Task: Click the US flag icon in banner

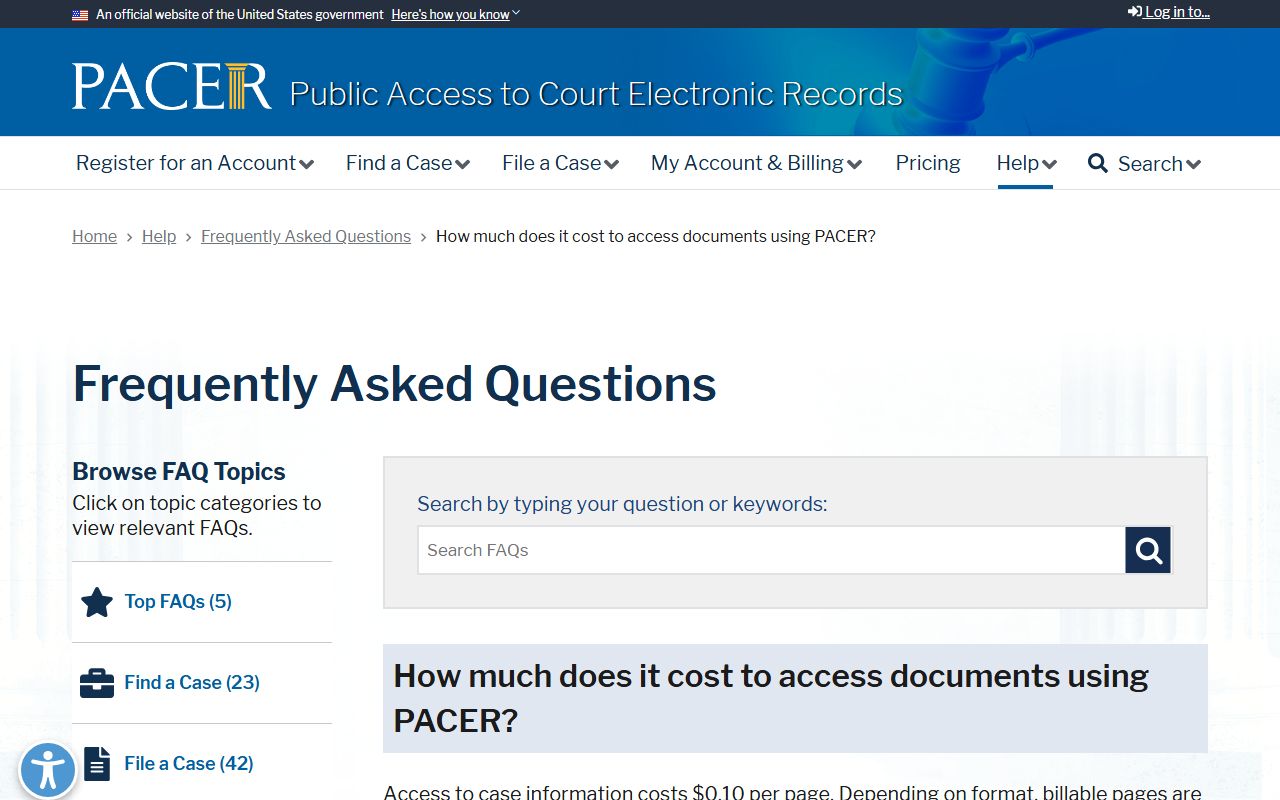Action: 80,15
